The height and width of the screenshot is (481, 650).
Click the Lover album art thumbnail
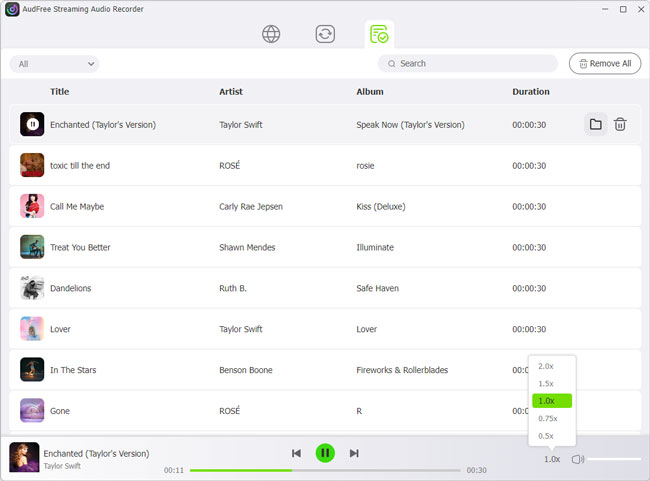(x=32, y=328)
